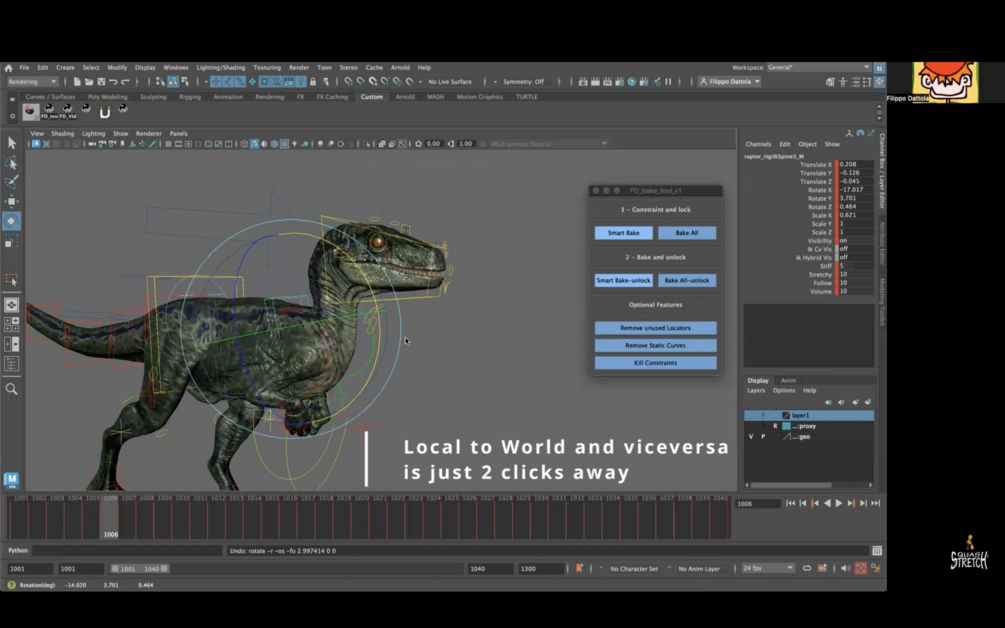Viewport: 1005px width, 628px height.
Task: Select the Move tool in toolbox
Action: click(12, 201)
